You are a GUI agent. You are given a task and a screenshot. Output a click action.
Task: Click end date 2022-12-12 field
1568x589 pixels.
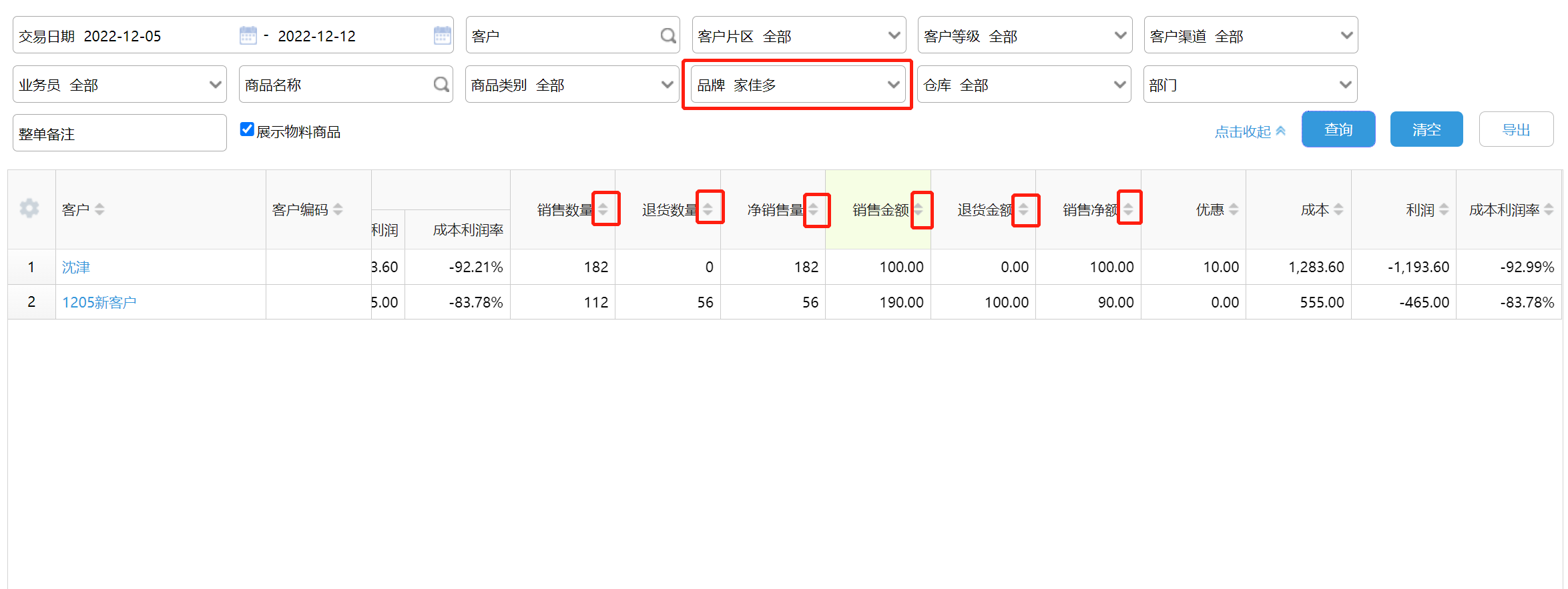(x=316, y=36)
